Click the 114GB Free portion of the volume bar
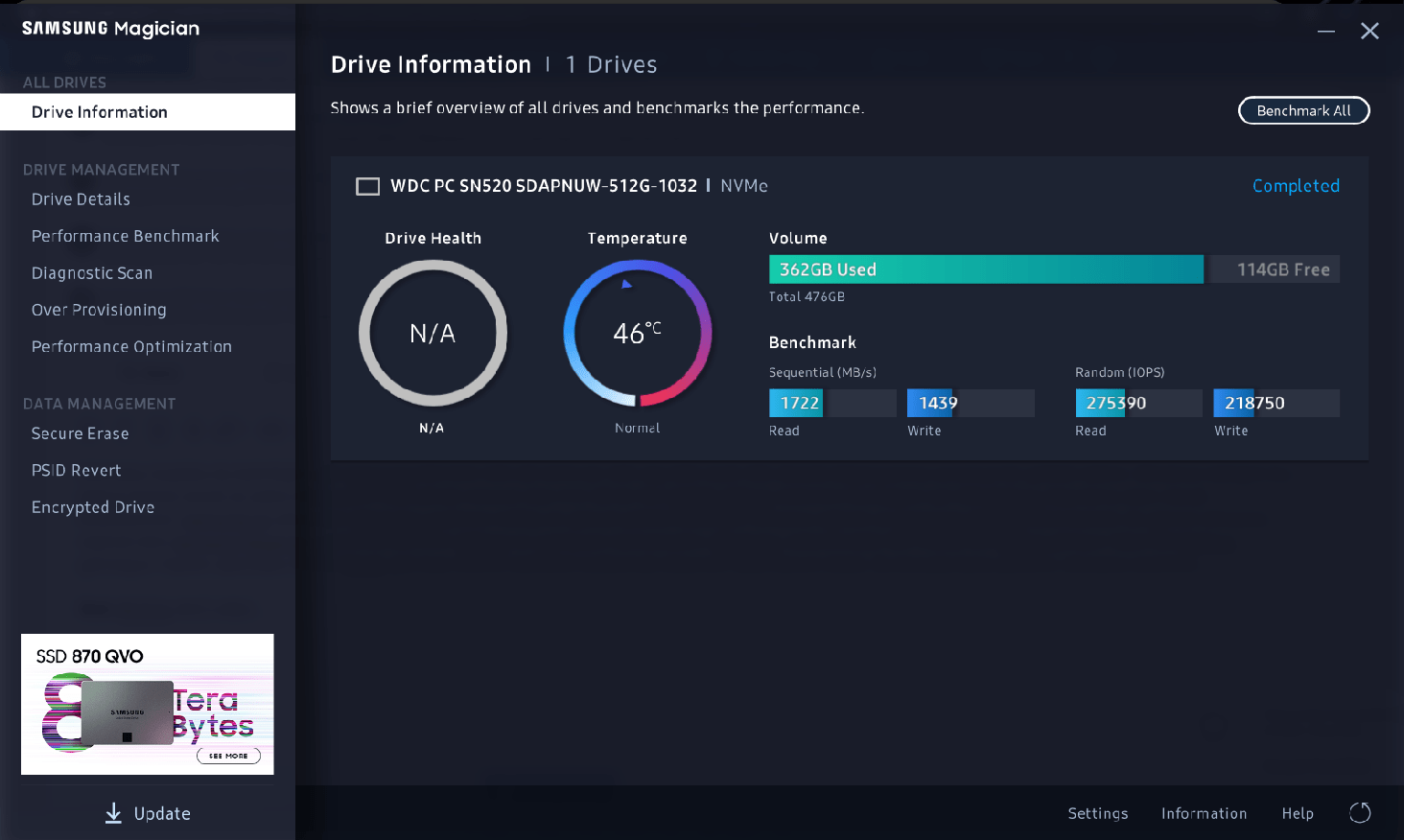The height and width of the screenshot is (840, 1404). coord(1274,269)
